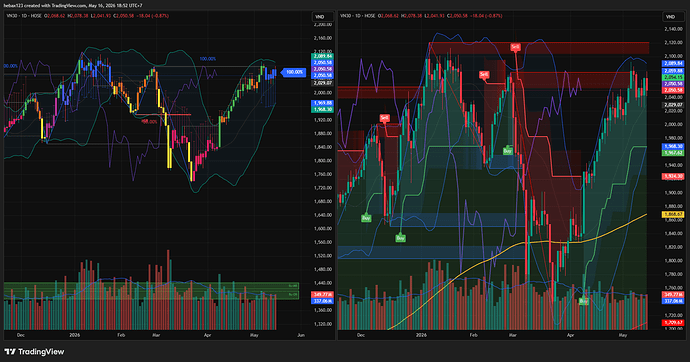The height and width of the screenshot is (362, 690).
Task: Click the Feb label on left chart time axis
Action: click(x=121, y=335)
